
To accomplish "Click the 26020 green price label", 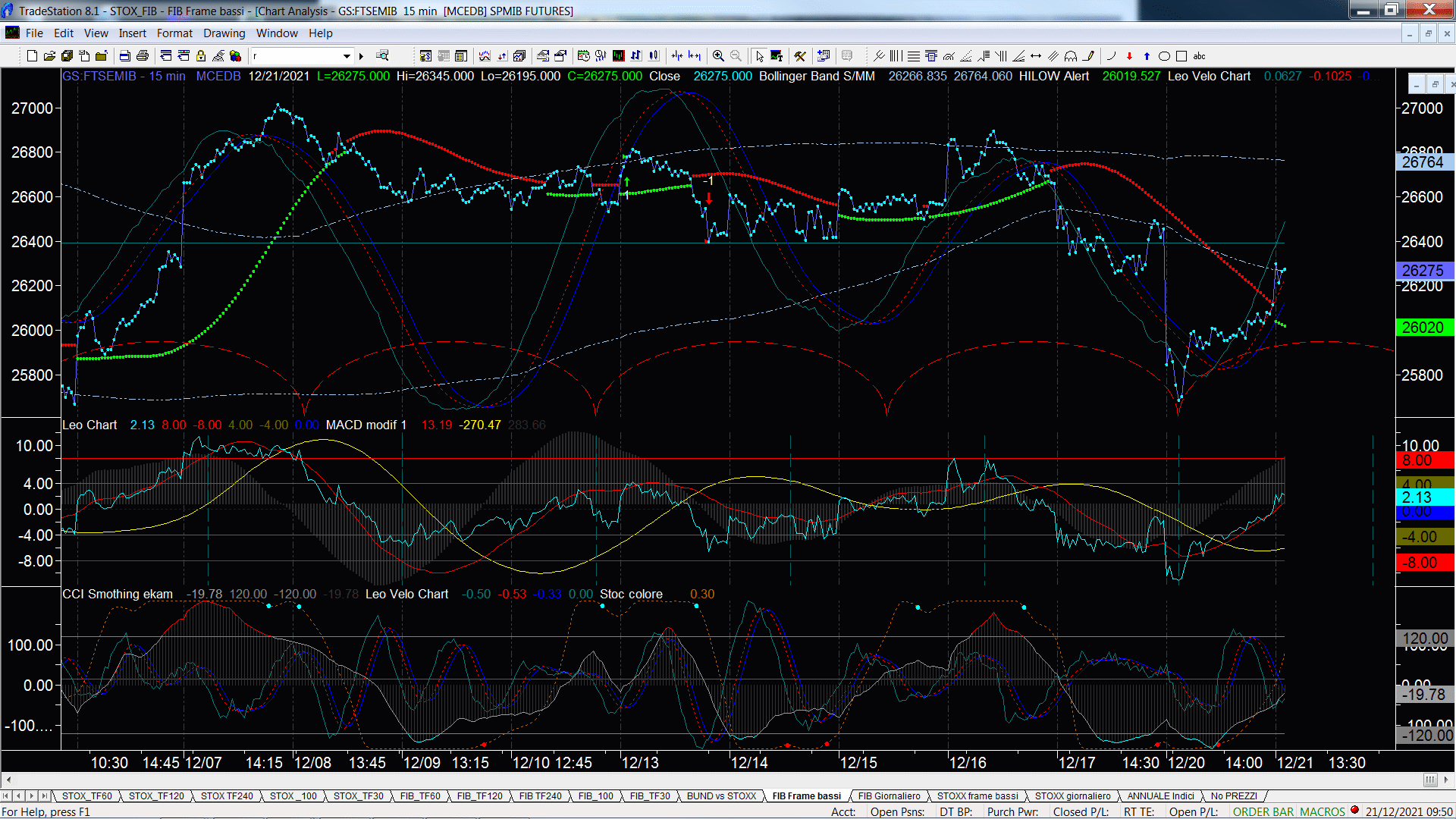I will click(x=1424, y=328).
